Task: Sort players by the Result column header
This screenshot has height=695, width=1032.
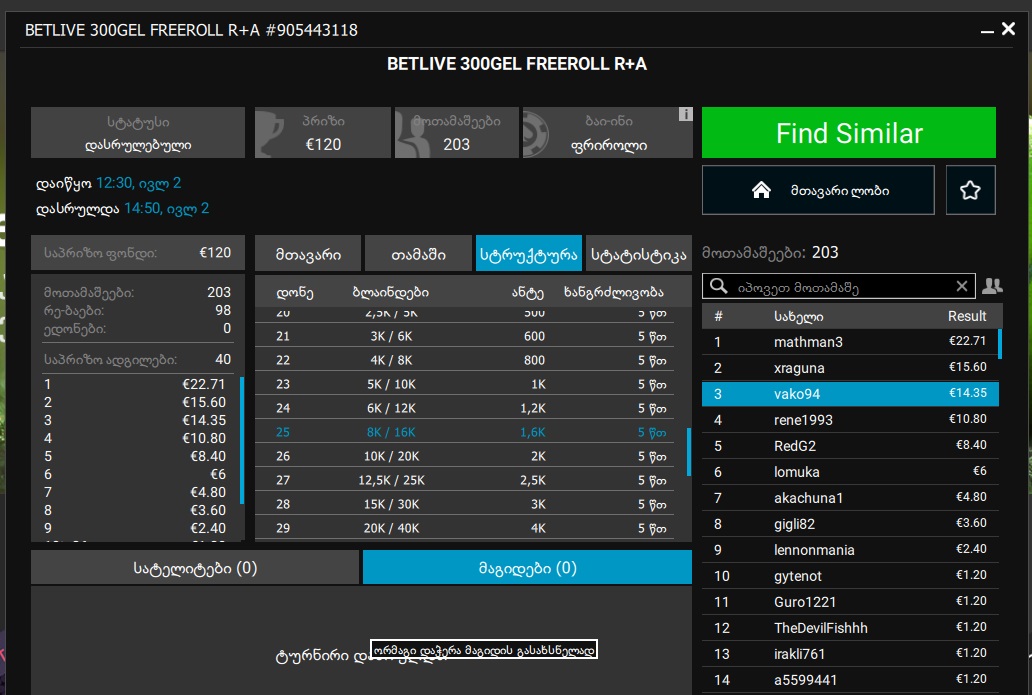Action: click(x=967, y=316)
